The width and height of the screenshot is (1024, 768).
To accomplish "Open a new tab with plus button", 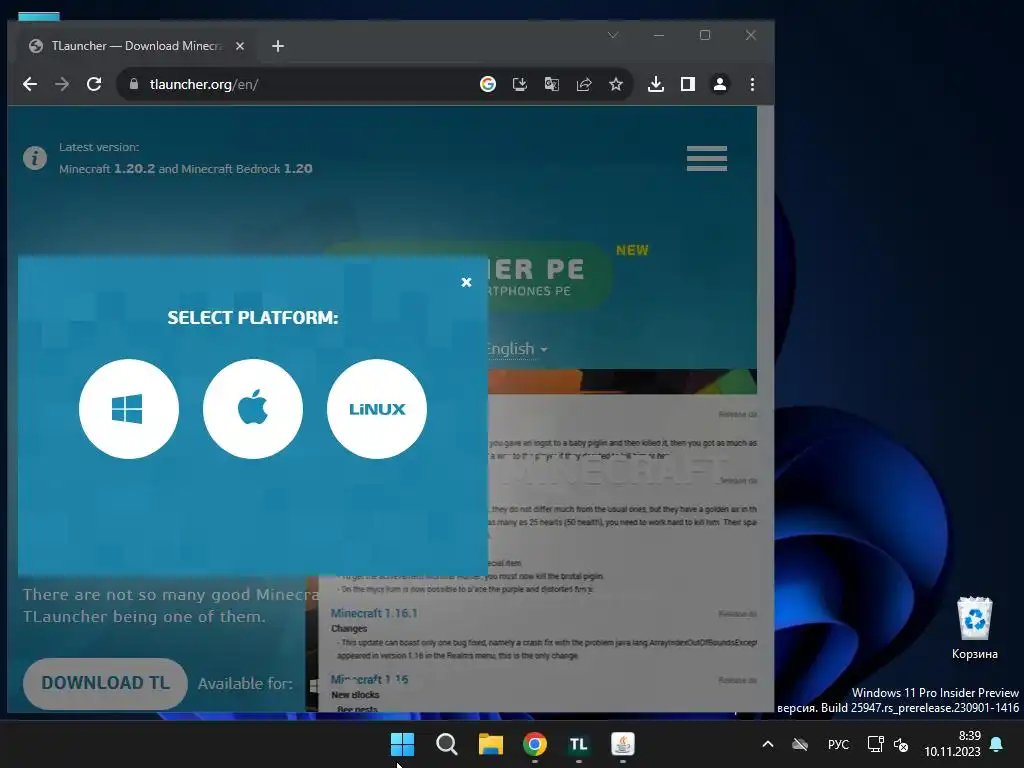I will coord(278,46).
